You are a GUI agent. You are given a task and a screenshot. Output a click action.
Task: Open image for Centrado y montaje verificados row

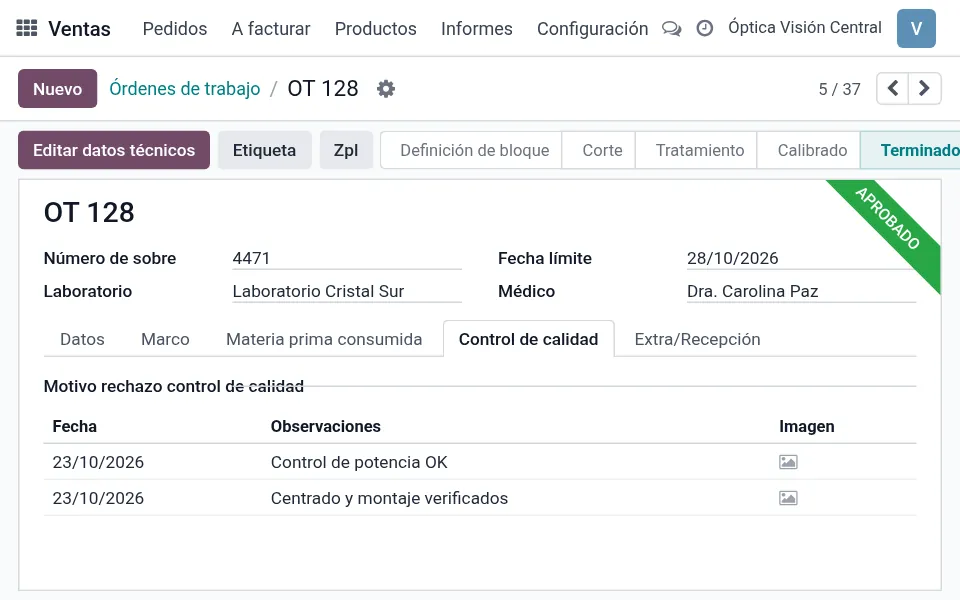coord(788,498)
